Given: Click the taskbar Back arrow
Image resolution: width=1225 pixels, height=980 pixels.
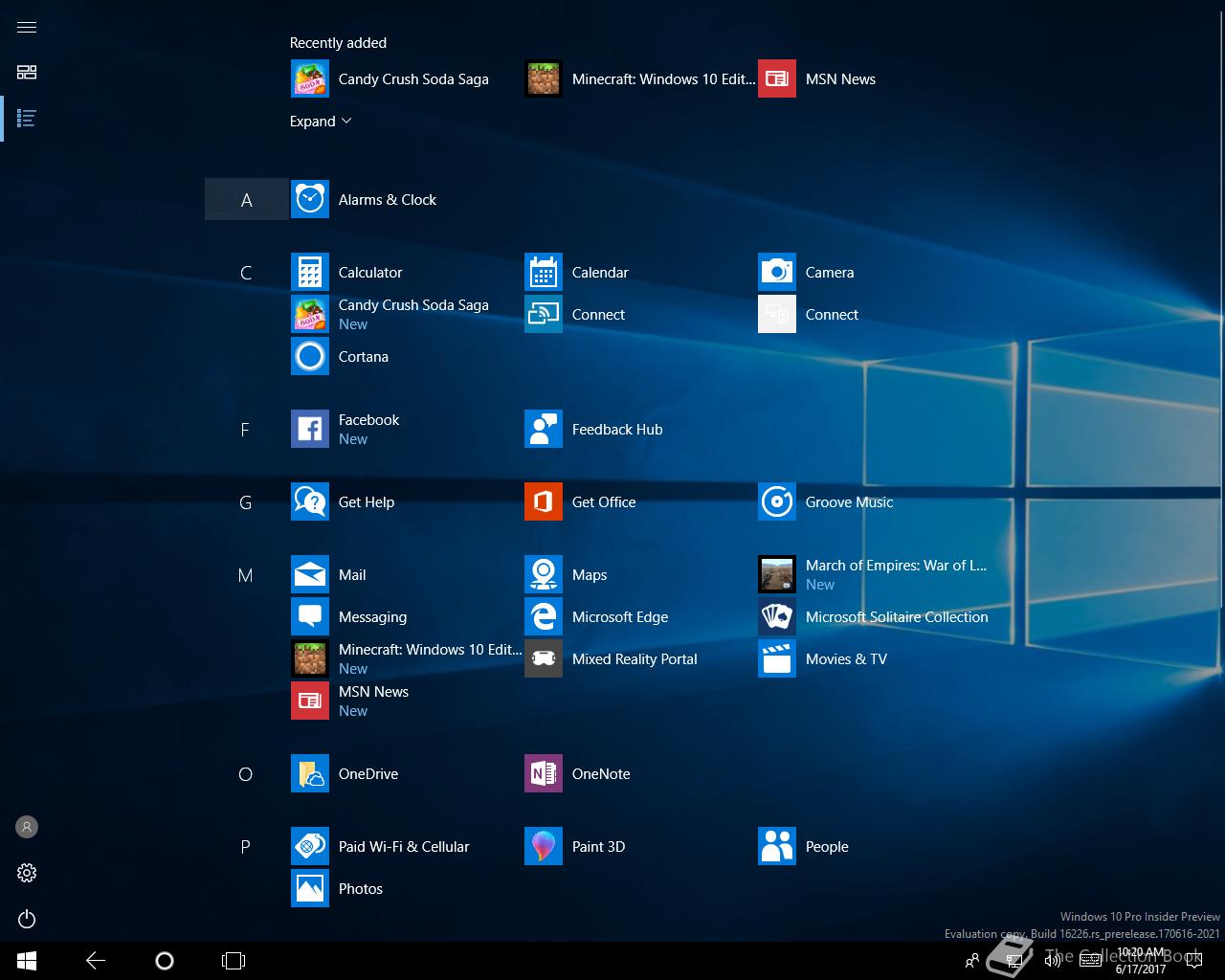Looking at the screenshot, I should point(96,961).
